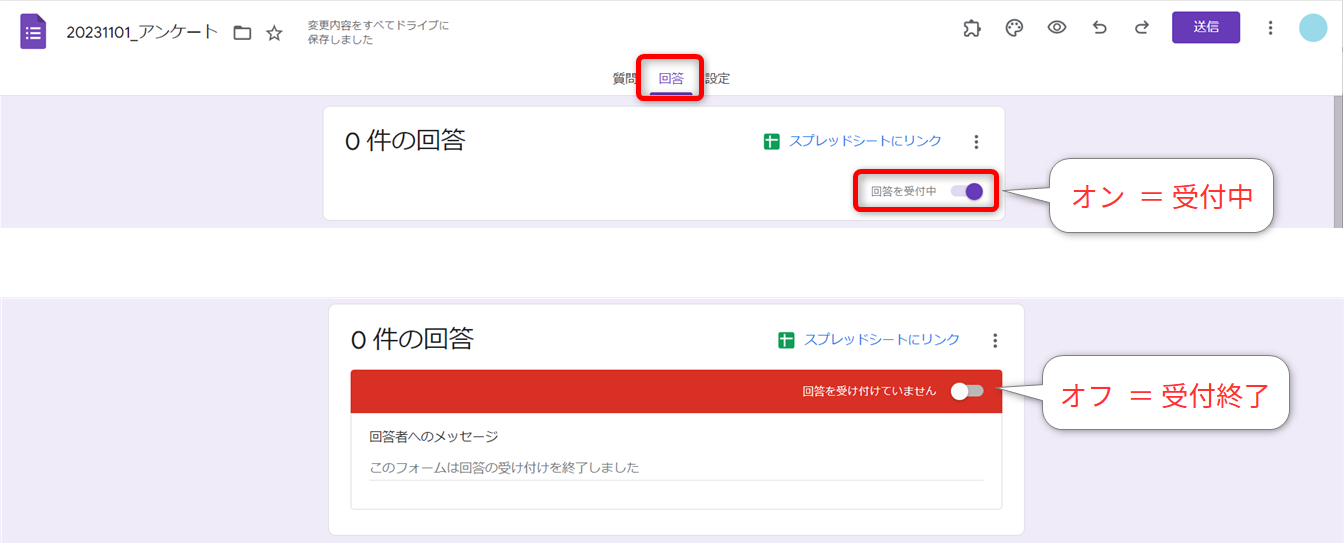The height and width of the screenshot is (543, 1344).
Task: Open the theme customization palette icon
Action: coord(1014,28)
